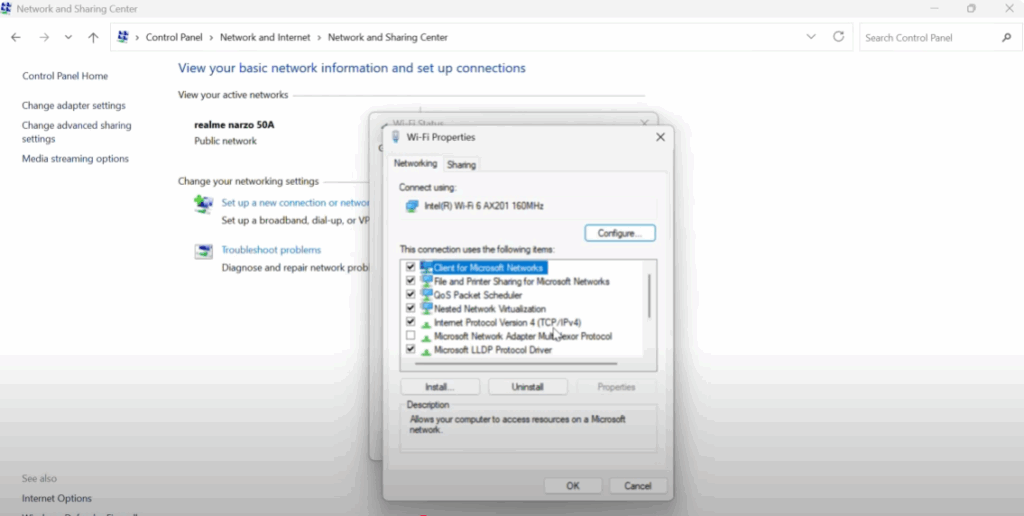Image resolution: width=1024 pixels, height=516 pixels.
Task: Open Media streaming options
Action: pyautogui.click(x=75, y=159)
